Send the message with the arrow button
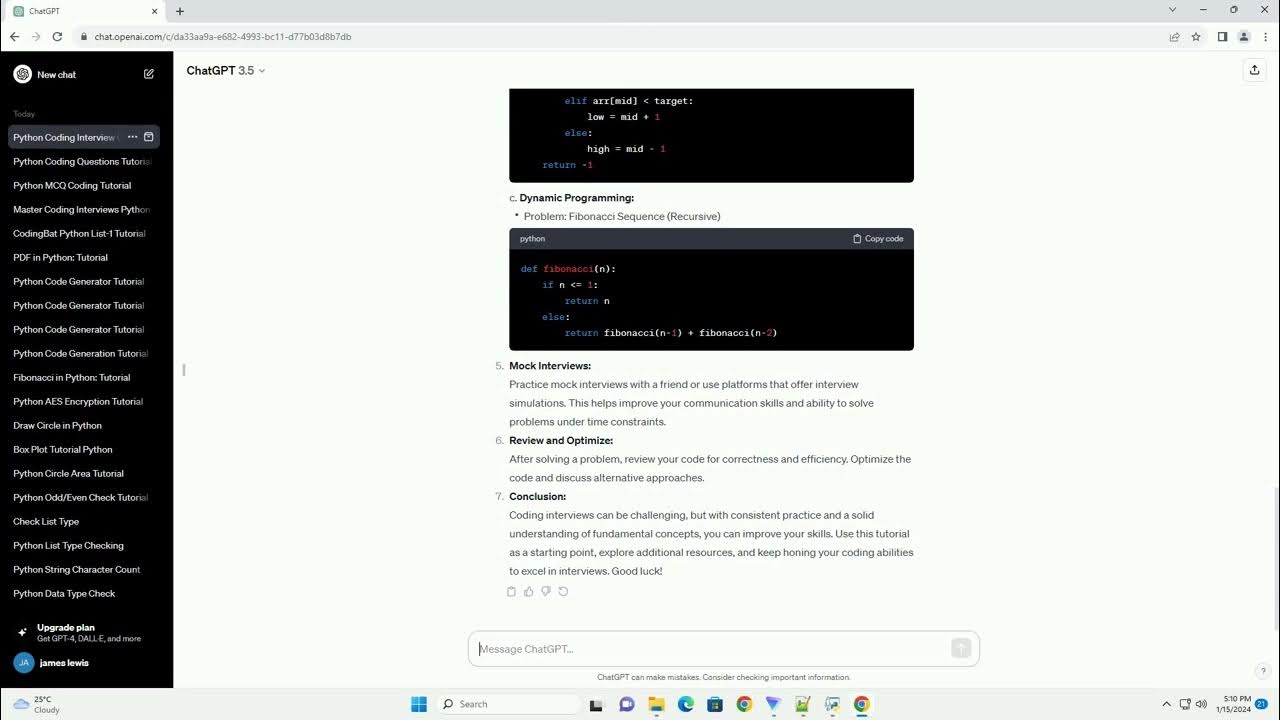The image size is (1280, 720). pyautogui.click(x=961, y=648)
